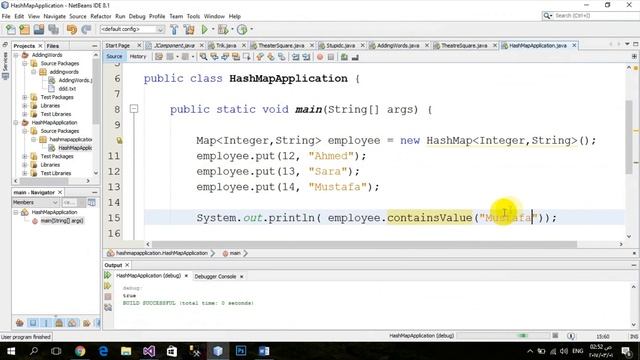Click the Redo toolbar icon
Viewport: 640px width, 360px height.
[86, 29]
